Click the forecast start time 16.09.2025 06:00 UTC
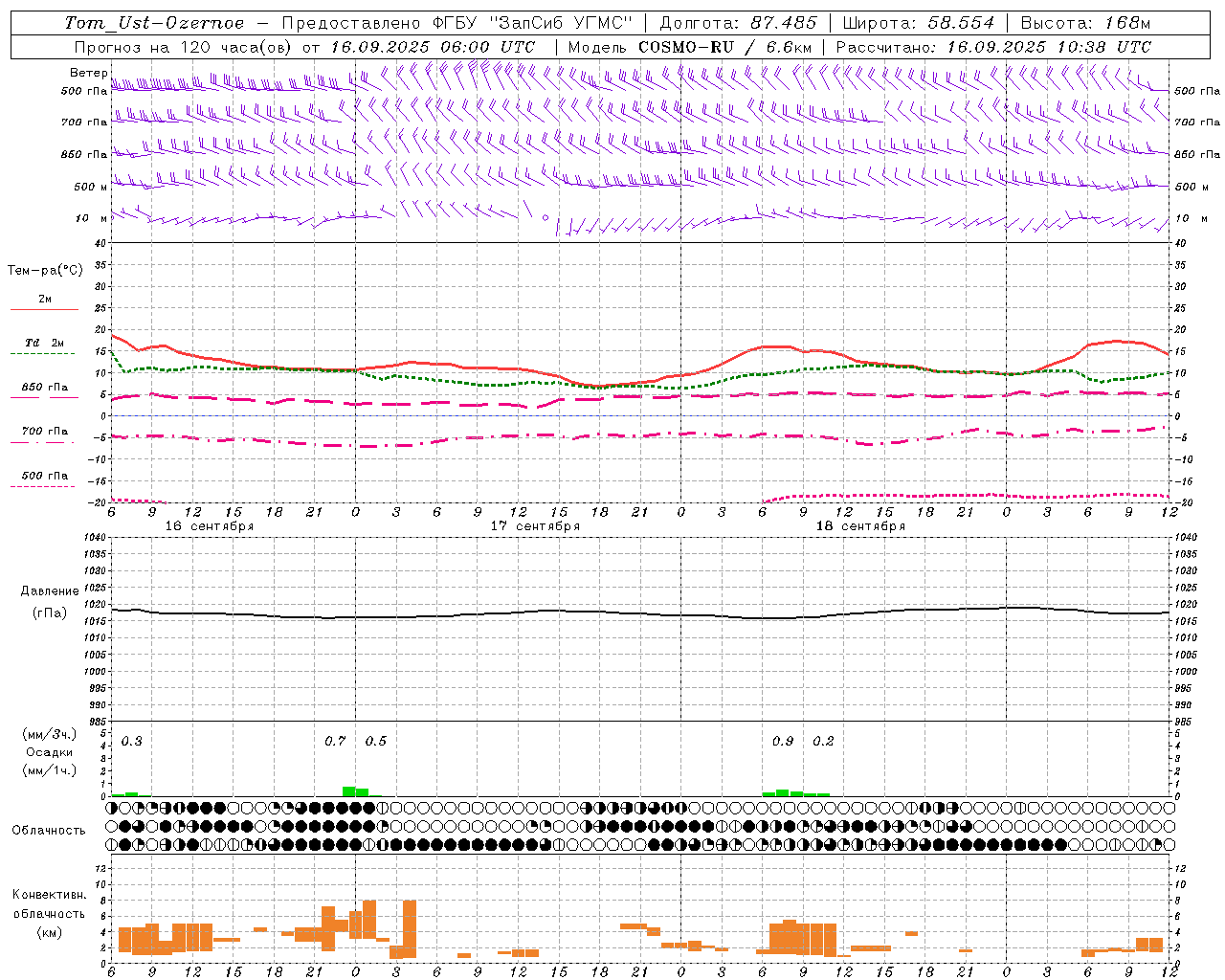1225x980 pixels. pyautogui.click(x=433, y=47)
